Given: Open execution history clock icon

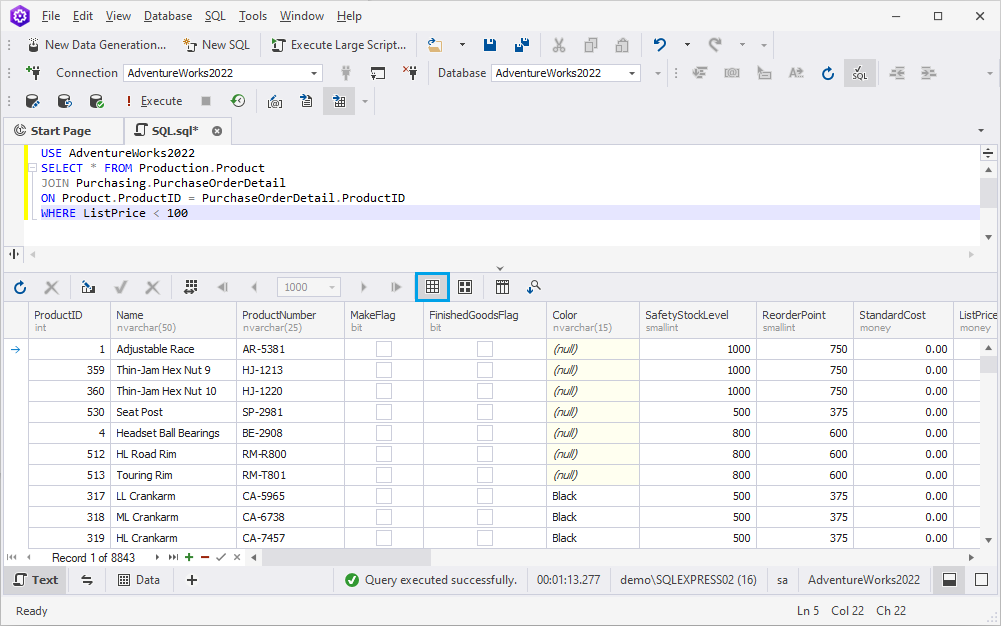Looking at the screenshot, I should click(237, 101).
